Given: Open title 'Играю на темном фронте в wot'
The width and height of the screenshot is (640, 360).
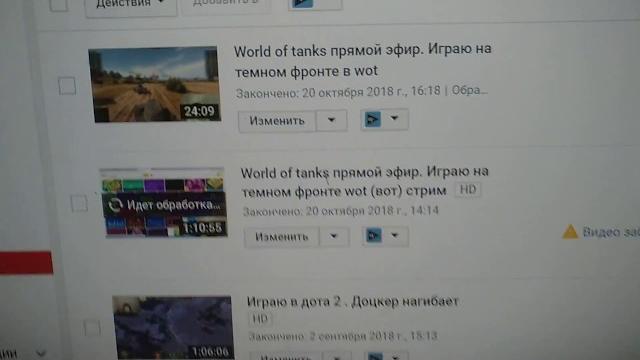Looking at the screenshot, I should pos(362,60).
